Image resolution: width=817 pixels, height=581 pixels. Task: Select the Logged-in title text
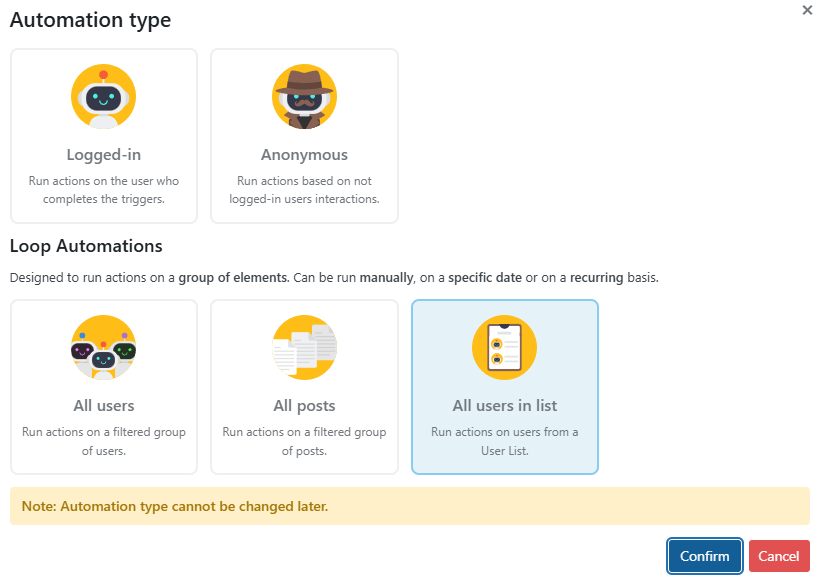(x=104, y=155)
